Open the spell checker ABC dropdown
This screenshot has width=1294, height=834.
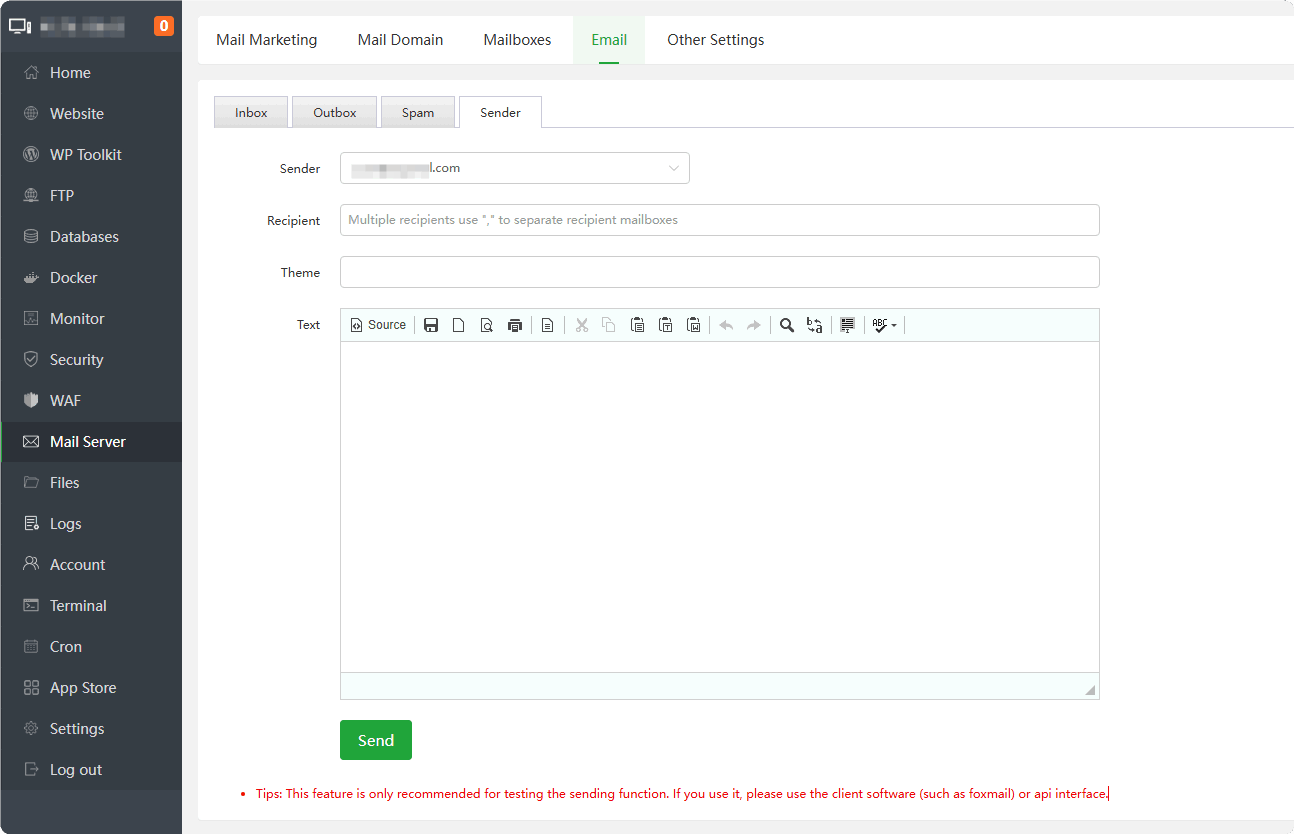pos(884,325)
